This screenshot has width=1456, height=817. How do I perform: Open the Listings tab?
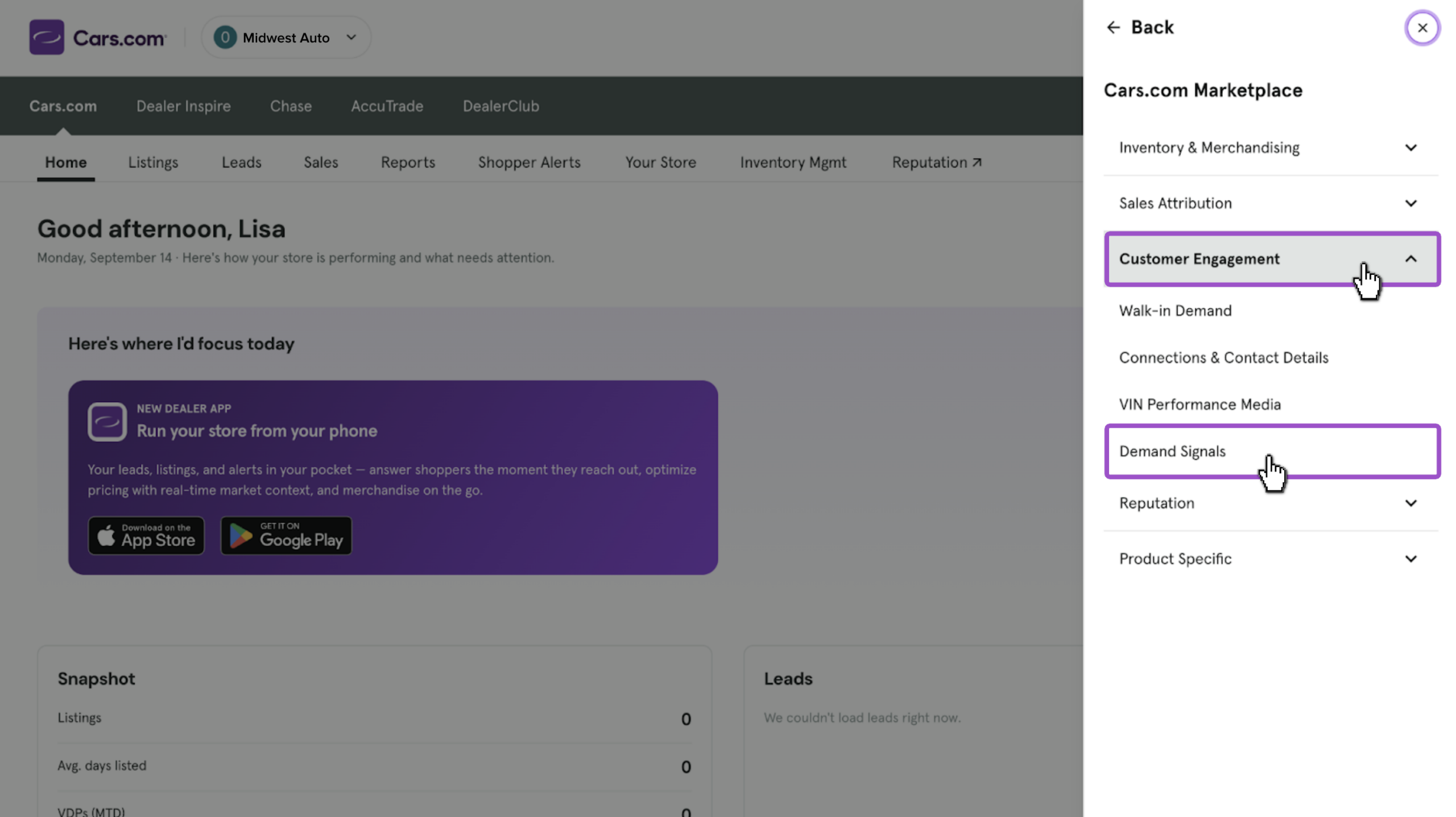pos(153,163)
